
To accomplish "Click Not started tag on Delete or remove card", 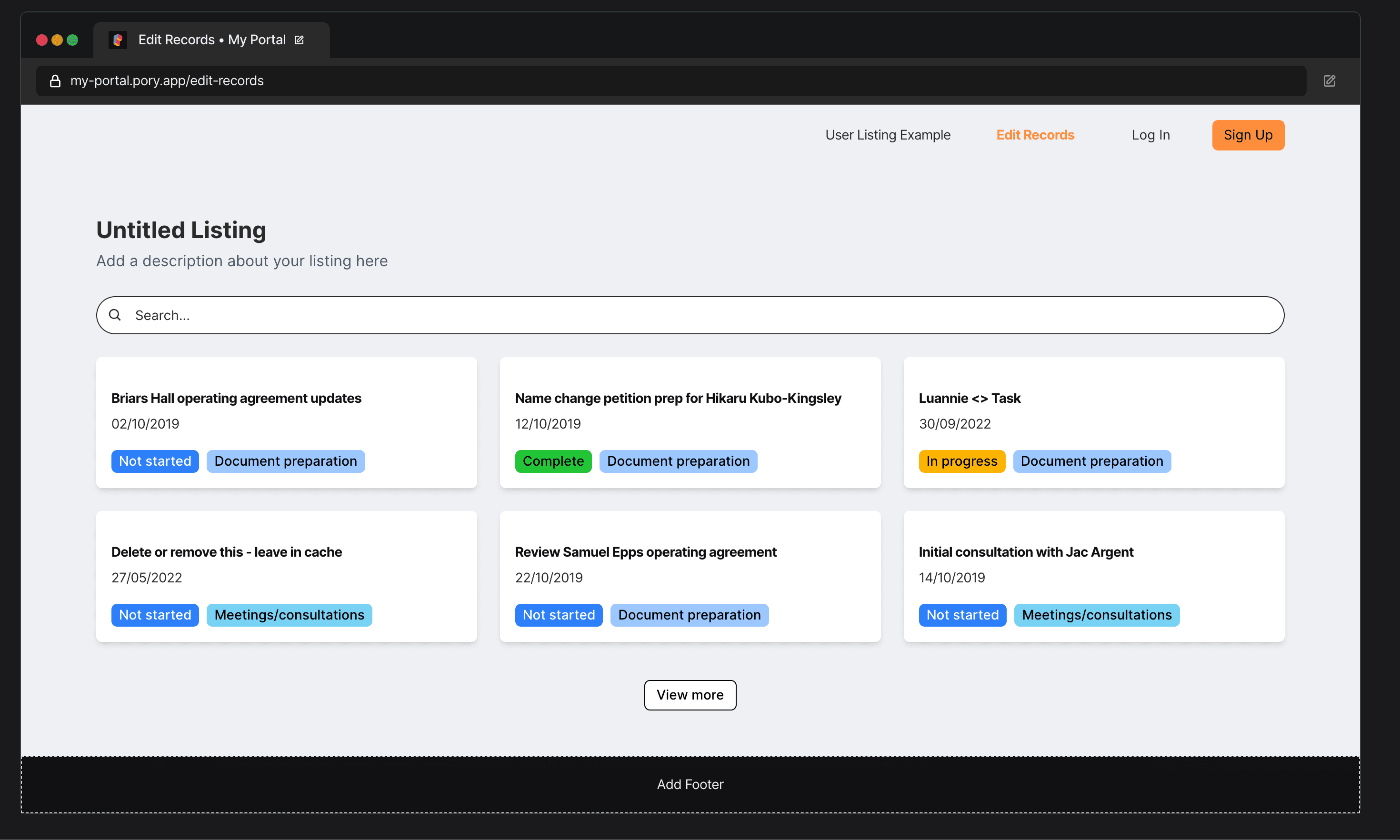I will click(x=155, y=615).
